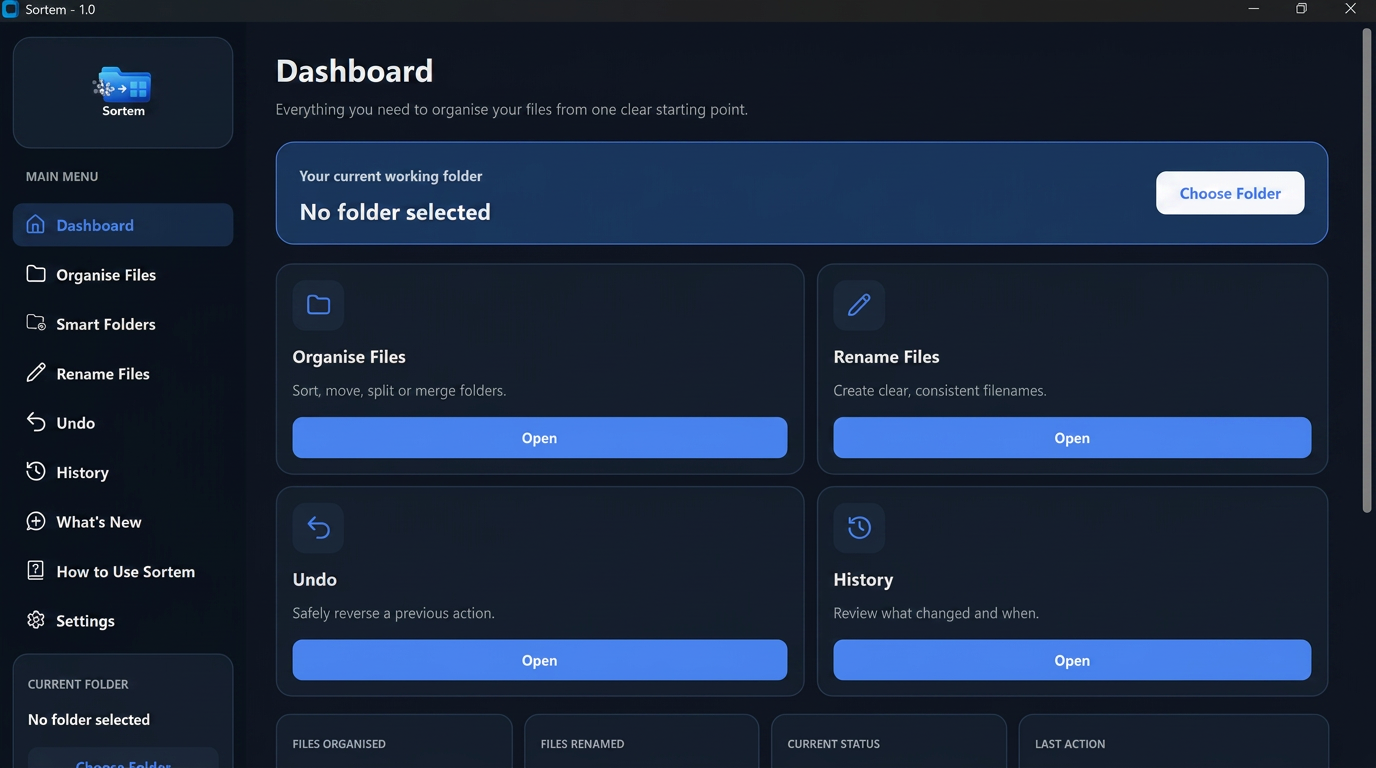Click the folder icon on Organise Files card
This screenshot has height=768, width=1376.
[318, 305]
